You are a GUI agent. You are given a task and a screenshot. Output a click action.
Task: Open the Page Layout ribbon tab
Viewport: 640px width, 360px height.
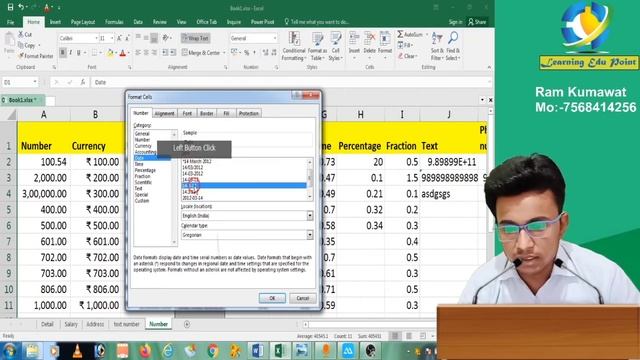click(83, 22)
